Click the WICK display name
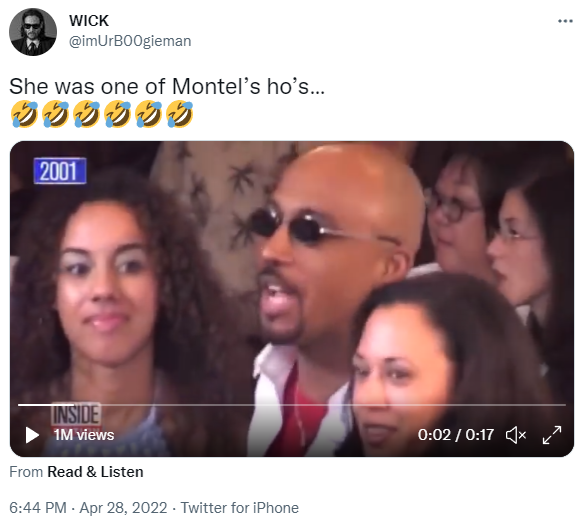This screenshot has width=586, height=523. pos(89,21)
